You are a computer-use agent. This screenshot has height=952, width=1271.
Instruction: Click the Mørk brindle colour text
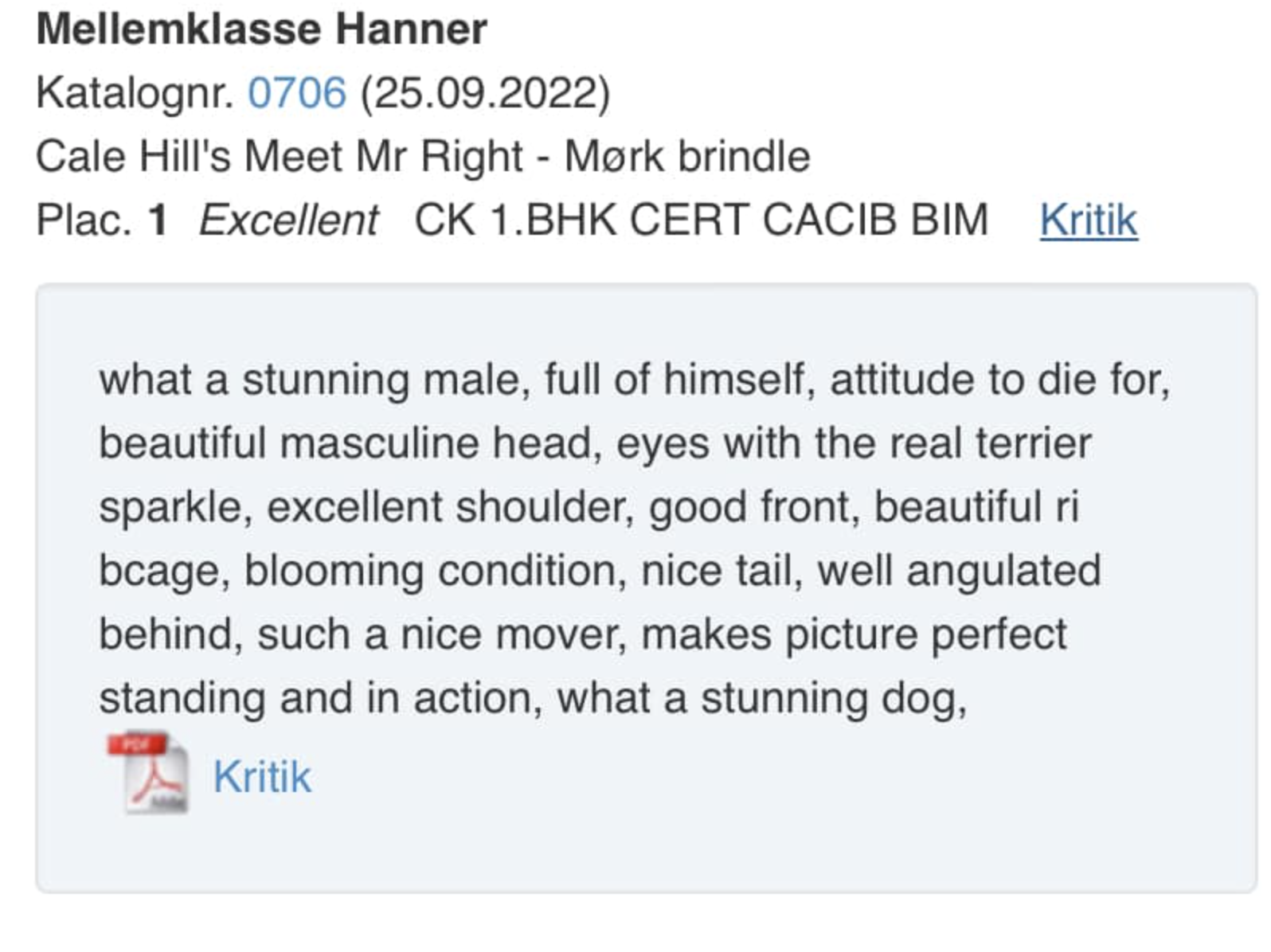coord(687,156)
